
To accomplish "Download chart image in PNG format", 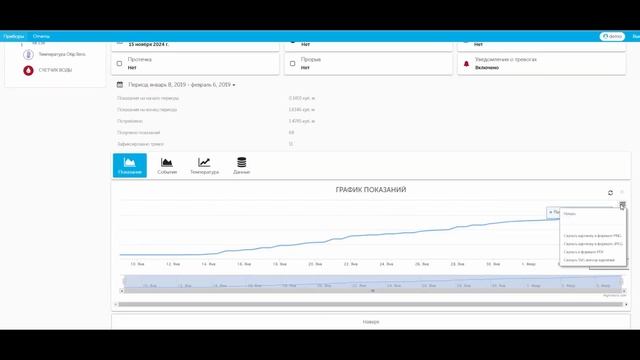I will pyautogui.click(x=593, y=236).
